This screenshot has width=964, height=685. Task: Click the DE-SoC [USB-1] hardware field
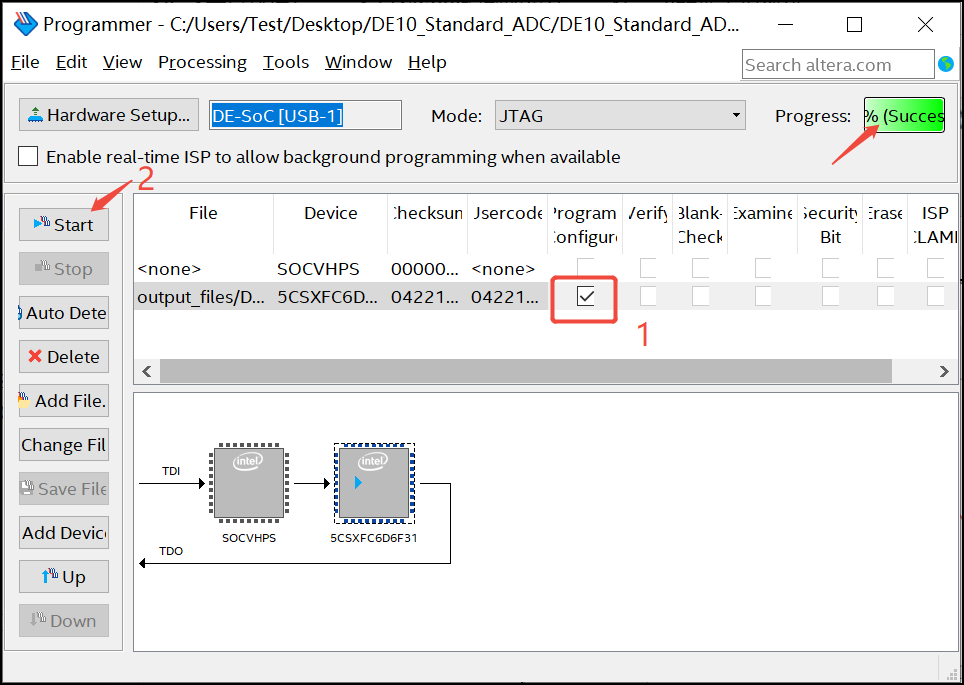(x=306, y=115)
